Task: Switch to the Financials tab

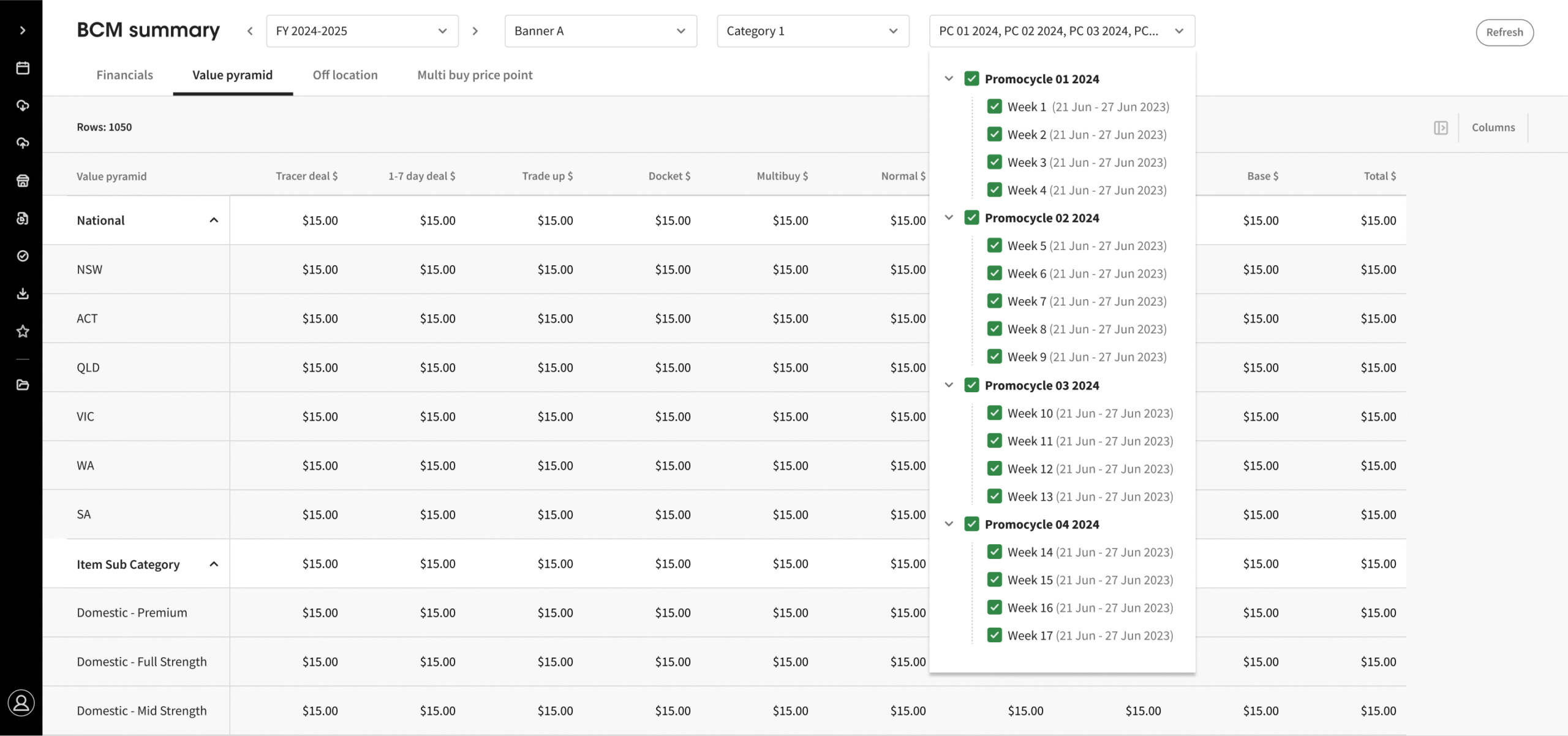Action: click(x=124, y=75)
